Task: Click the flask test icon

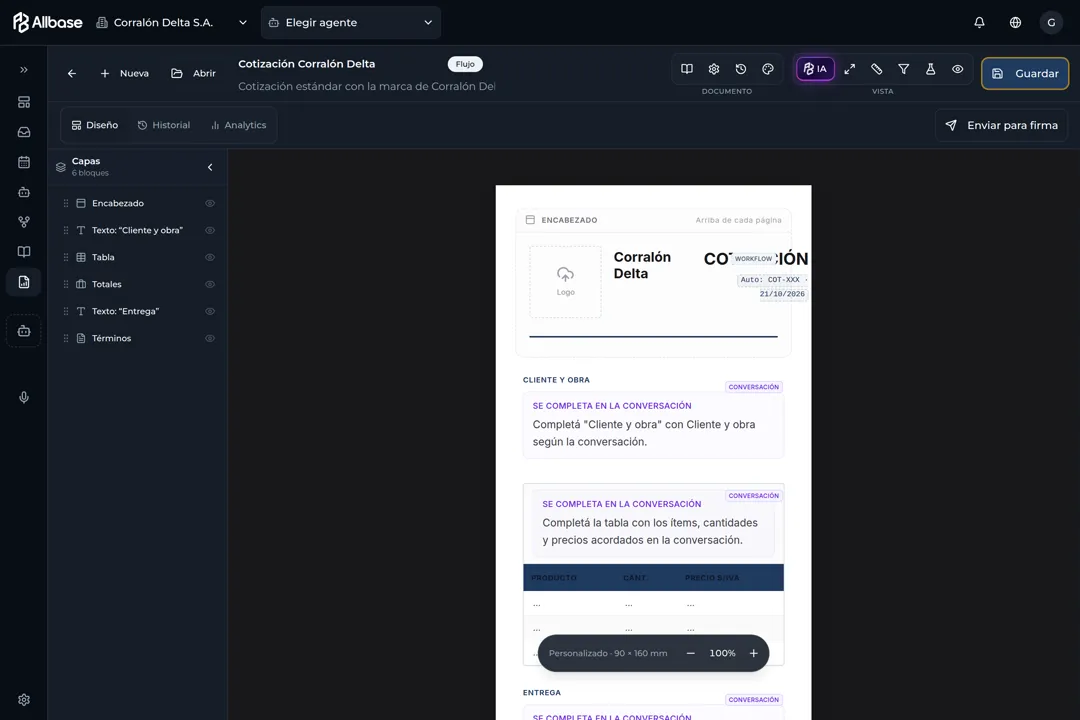Action: point(930,69)
